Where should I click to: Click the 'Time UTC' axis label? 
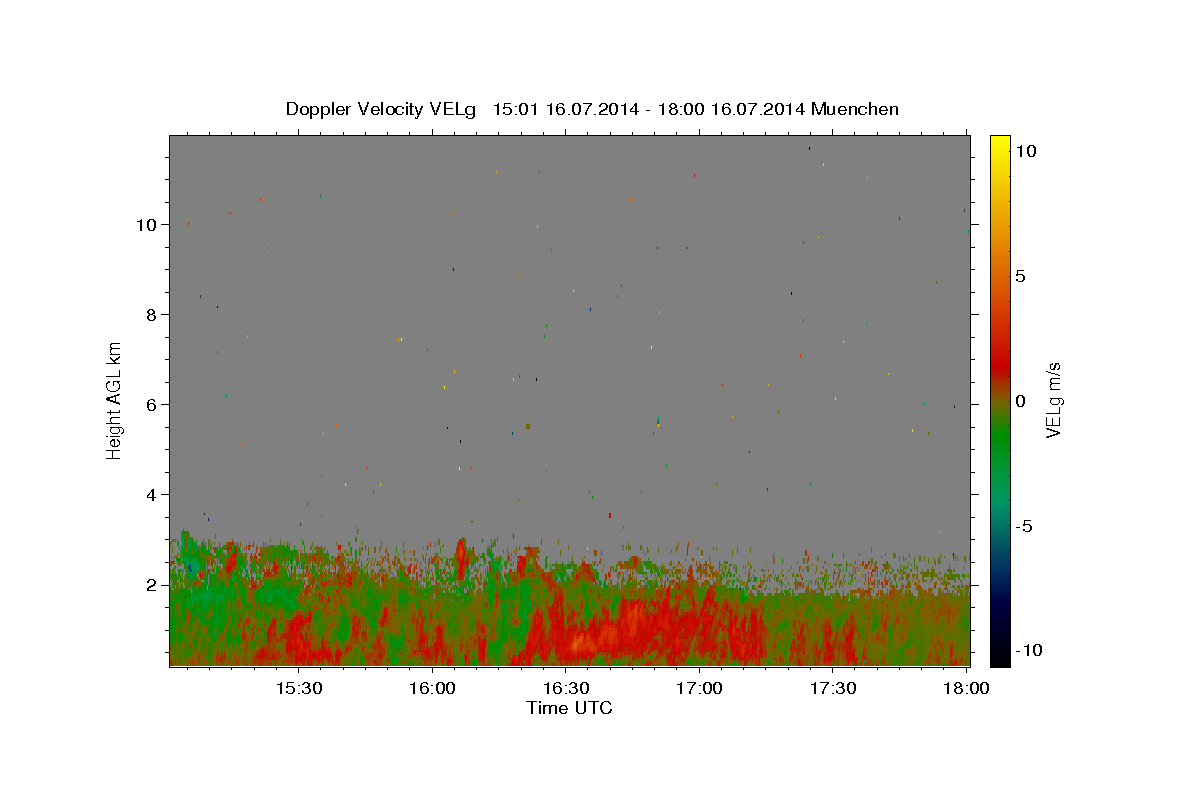point(569,708)
